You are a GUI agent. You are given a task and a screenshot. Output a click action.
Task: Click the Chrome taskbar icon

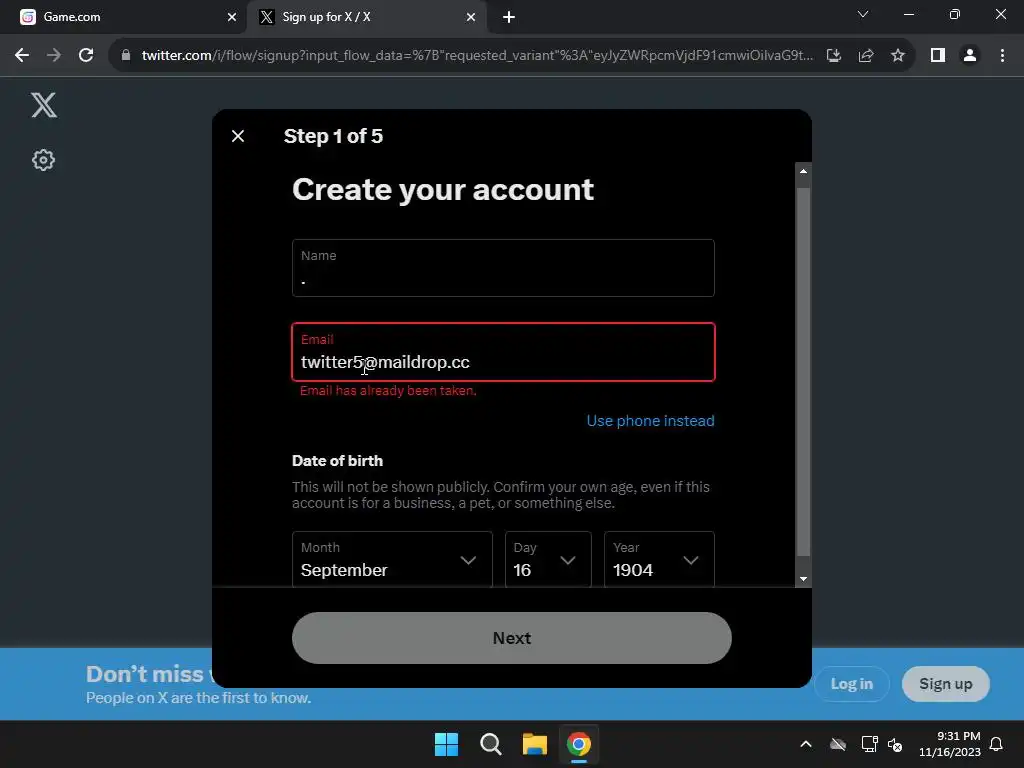(x=579, y=744)
